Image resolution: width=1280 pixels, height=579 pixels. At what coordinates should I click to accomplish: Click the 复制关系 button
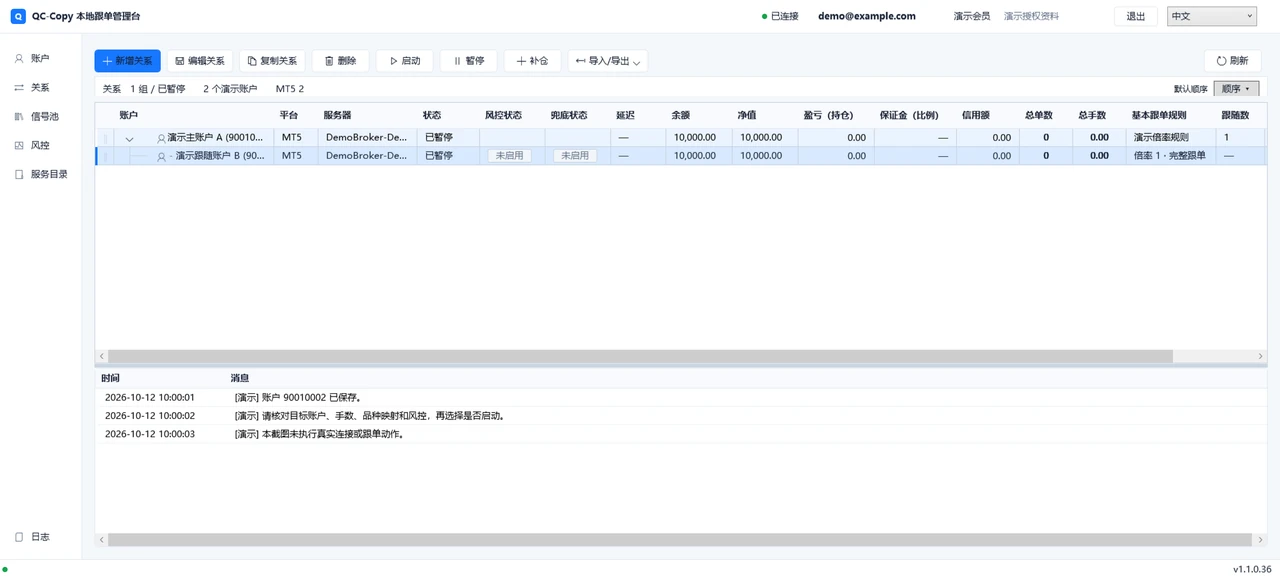(x=272, y=61)
